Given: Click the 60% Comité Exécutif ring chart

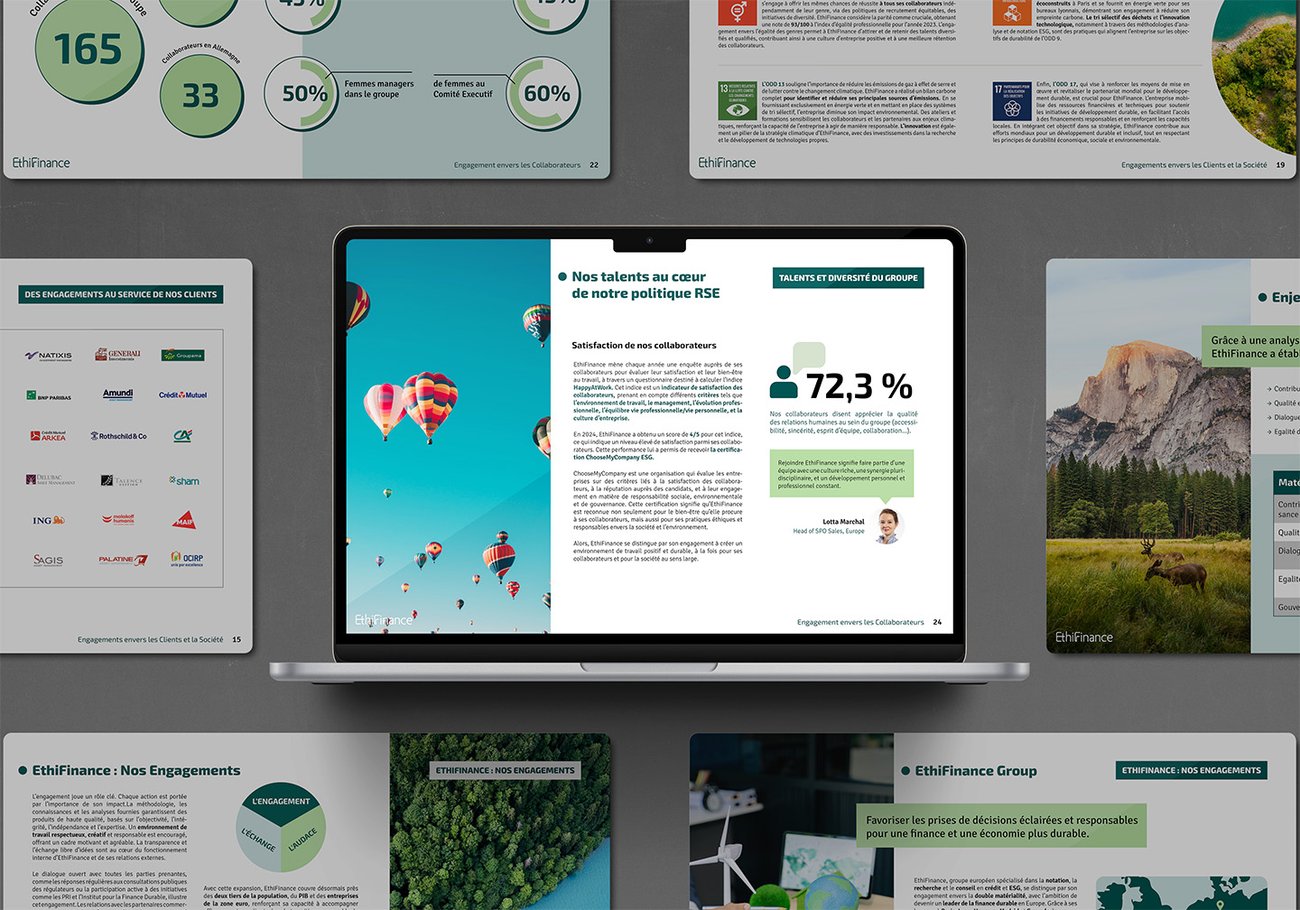Looking at the screenshot, I should click(x=545, y=94).
